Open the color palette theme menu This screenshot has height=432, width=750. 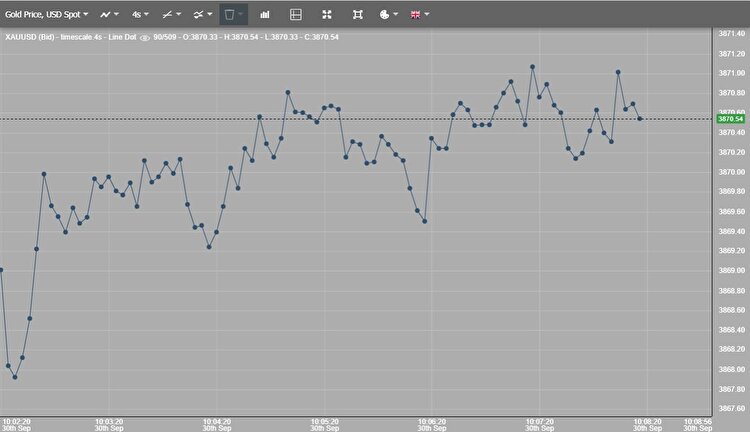(388, 15)
